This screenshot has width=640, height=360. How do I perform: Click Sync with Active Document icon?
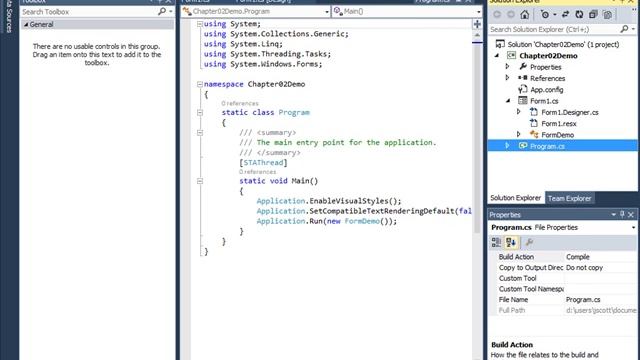click(x=565, y=15)
